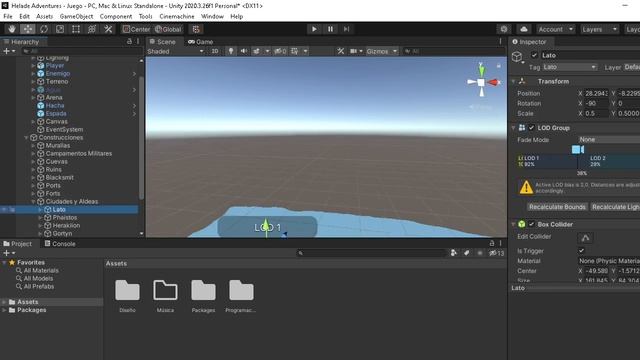Collapse the Construcciones group

click(27, 138)
